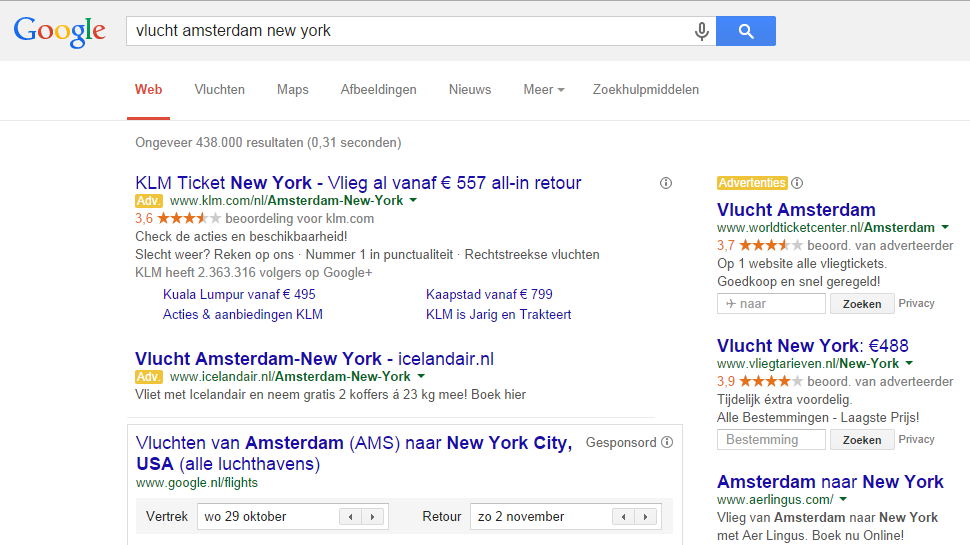Click the Google logo

tap(59, 31)
